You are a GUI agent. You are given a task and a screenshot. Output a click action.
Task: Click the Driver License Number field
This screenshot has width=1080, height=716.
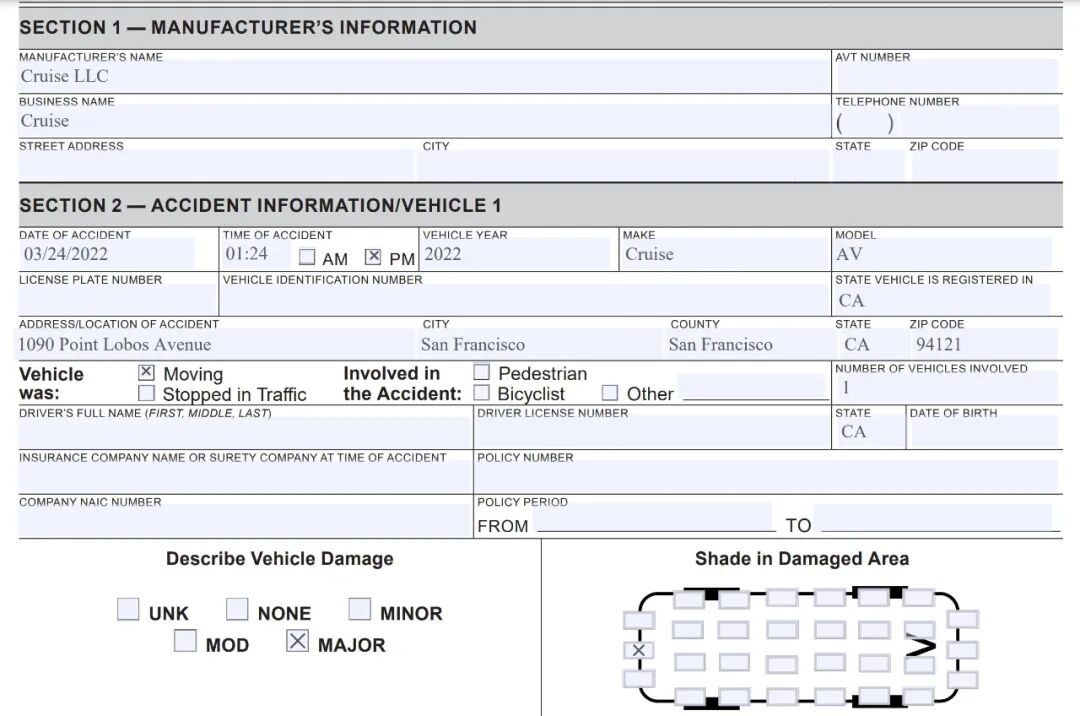652,434
